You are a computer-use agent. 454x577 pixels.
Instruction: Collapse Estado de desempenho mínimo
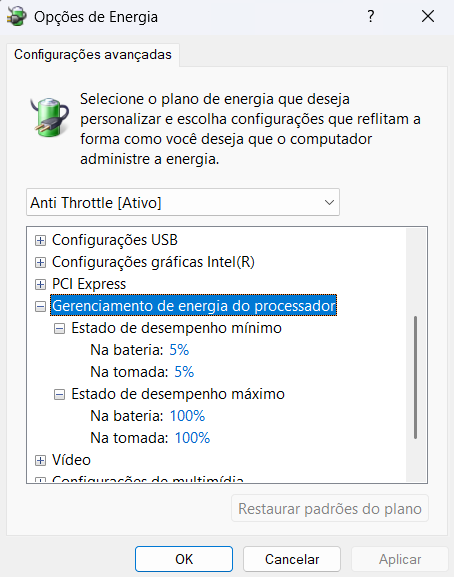click(59, 328)
